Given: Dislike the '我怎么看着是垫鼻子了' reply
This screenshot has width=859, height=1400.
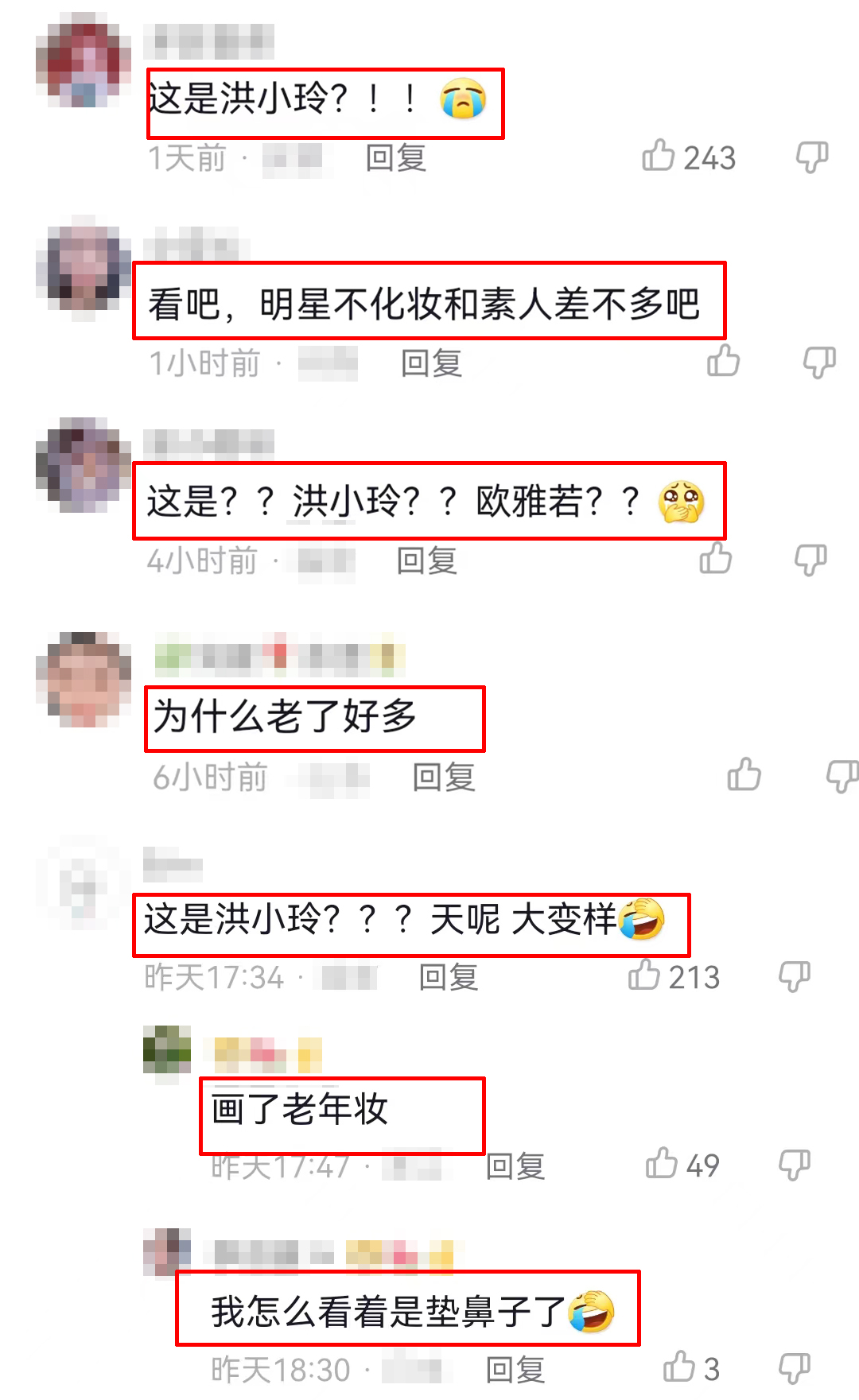Looking at the screenshot, I should coord(795,1368).
